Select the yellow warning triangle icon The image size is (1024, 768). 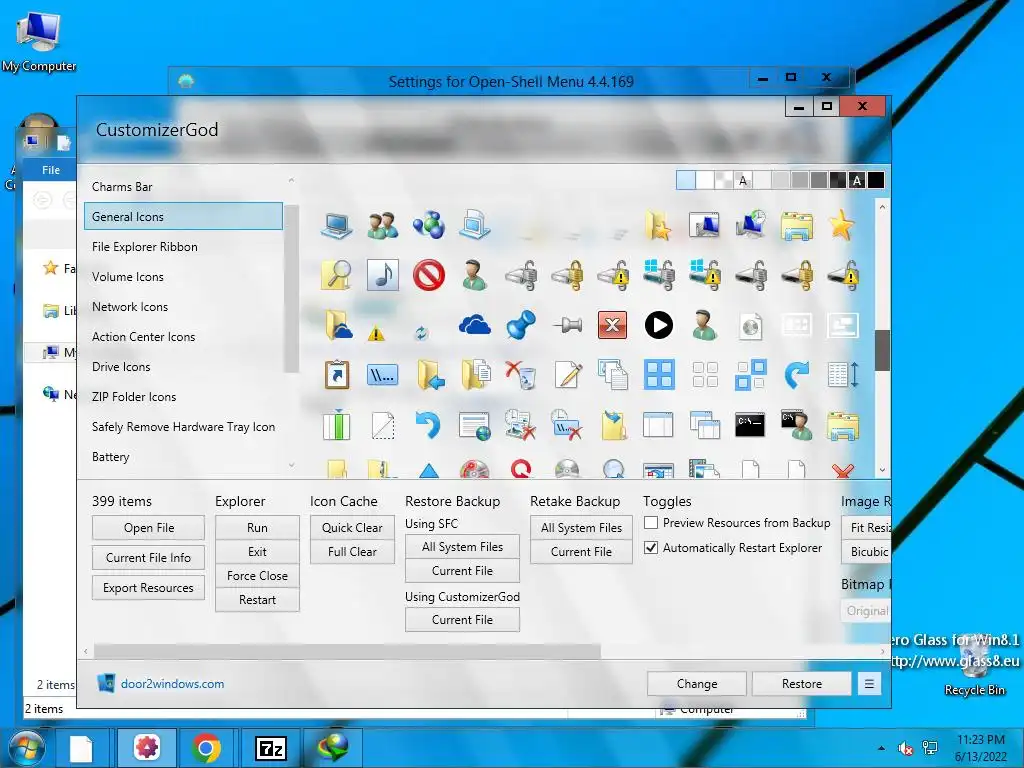click(376, 334)
